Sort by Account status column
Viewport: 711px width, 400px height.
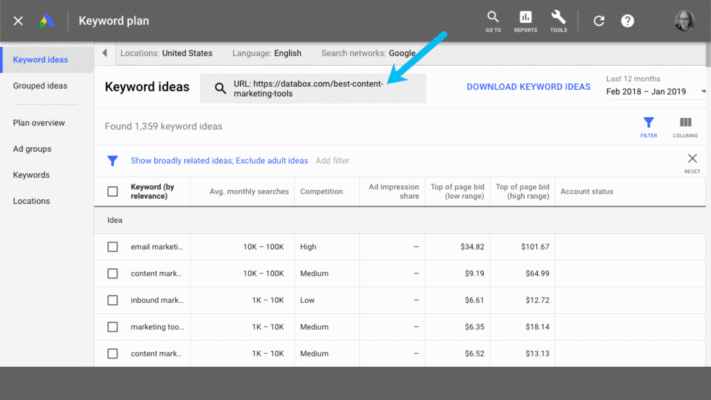[587, 191]
